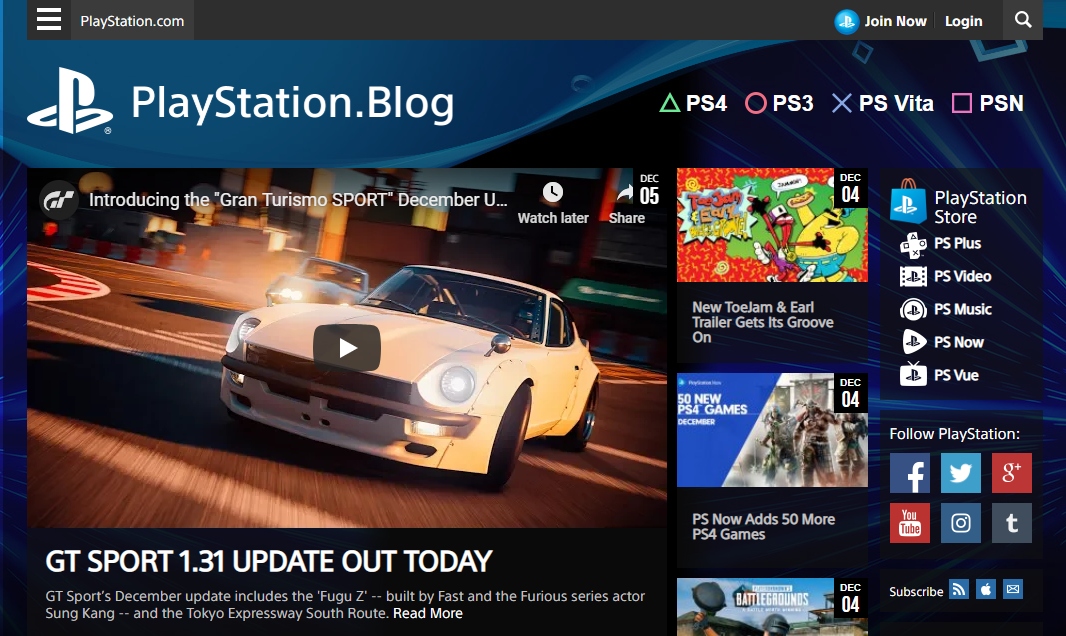The height and width of the screenshot is (636, 1066).
Task: Play the Gran Turismo SPORT video
Action: point(347,348)
